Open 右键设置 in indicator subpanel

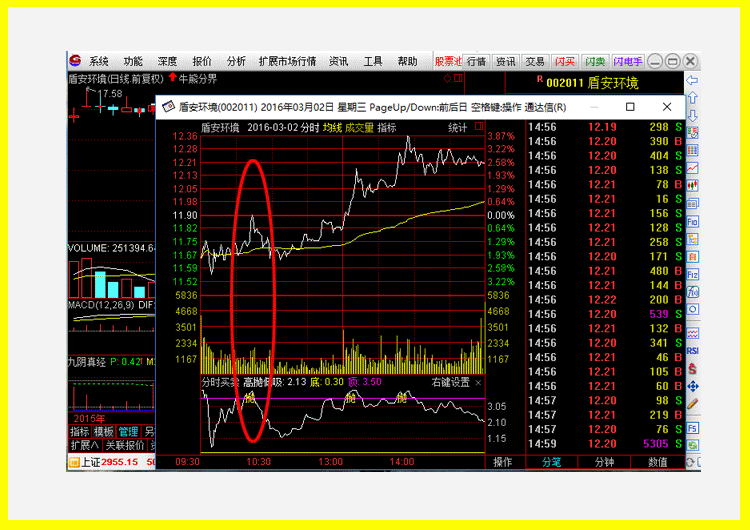(451, 382)
